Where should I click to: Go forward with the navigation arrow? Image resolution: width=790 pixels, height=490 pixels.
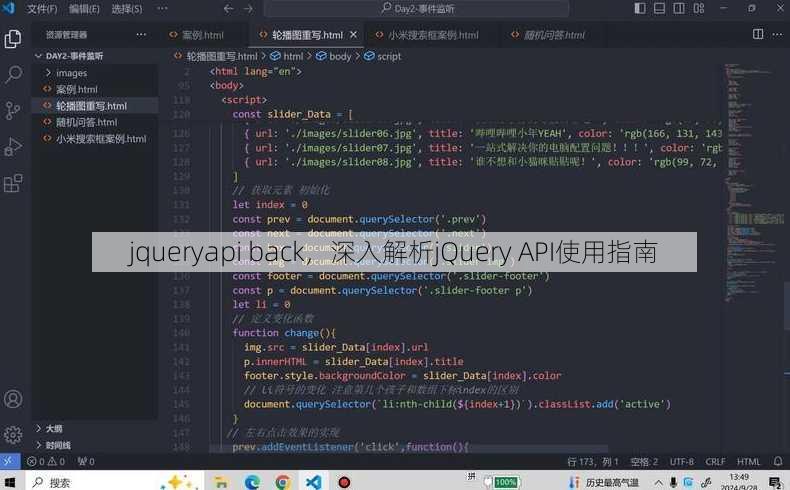(x=248, y=9)
